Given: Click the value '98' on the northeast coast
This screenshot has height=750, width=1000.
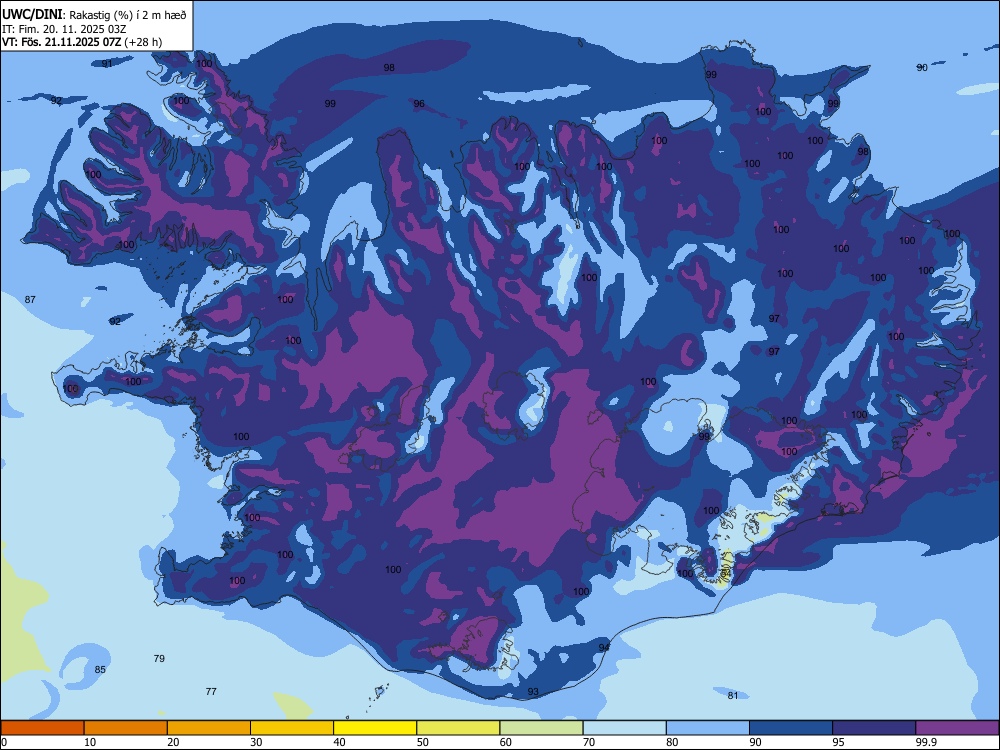Looking at the screenshot, I should point(864,152).
